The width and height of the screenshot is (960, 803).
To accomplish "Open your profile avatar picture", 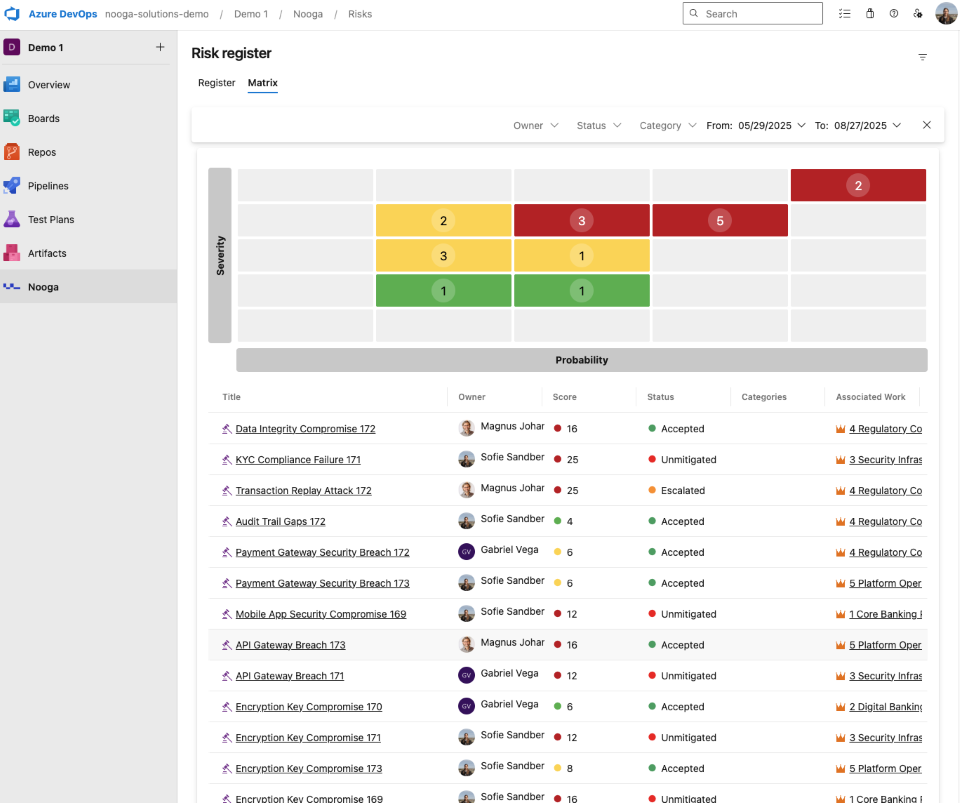I will [x=945, y=13].
